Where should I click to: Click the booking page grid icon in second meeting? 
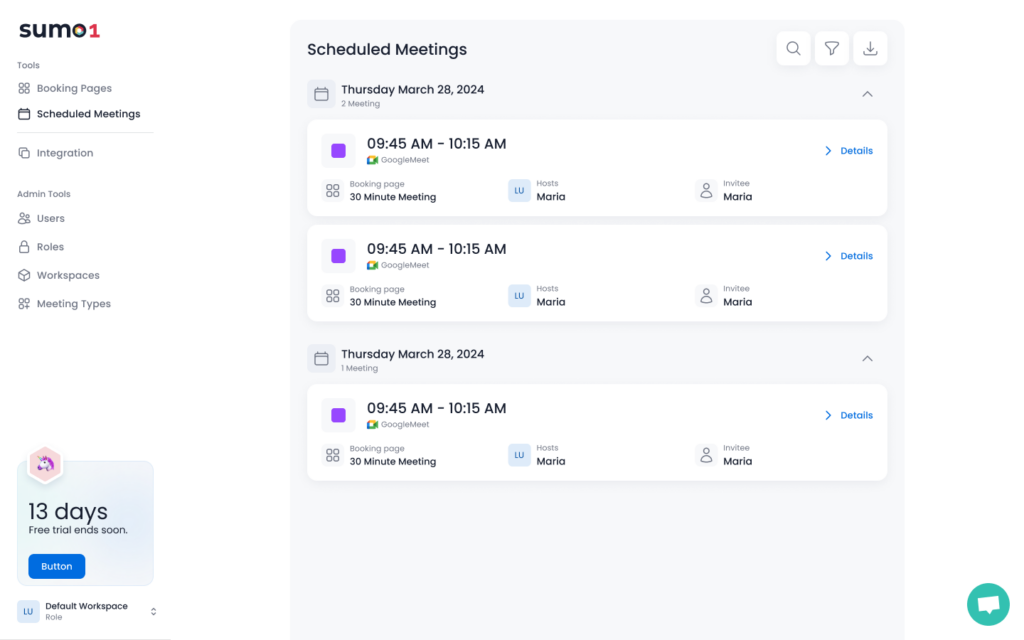[x=332, y=296]
